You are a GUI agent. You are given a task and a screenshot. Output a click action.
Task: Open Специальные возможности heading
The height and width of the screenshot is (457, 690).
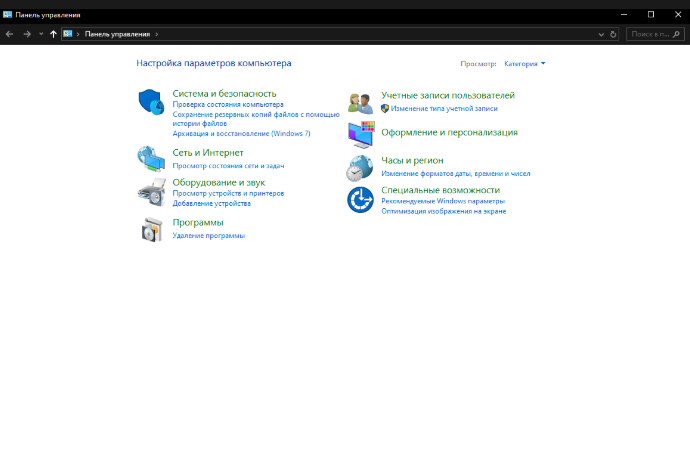tap(440, 190)
